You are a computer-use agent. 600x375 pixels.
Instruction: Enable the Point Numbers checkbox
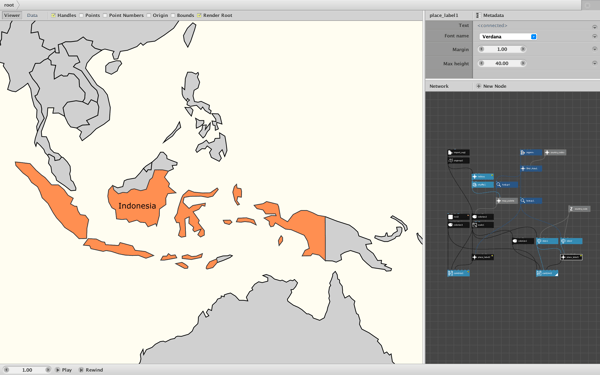pyautogui.click(x=105, y=15)
